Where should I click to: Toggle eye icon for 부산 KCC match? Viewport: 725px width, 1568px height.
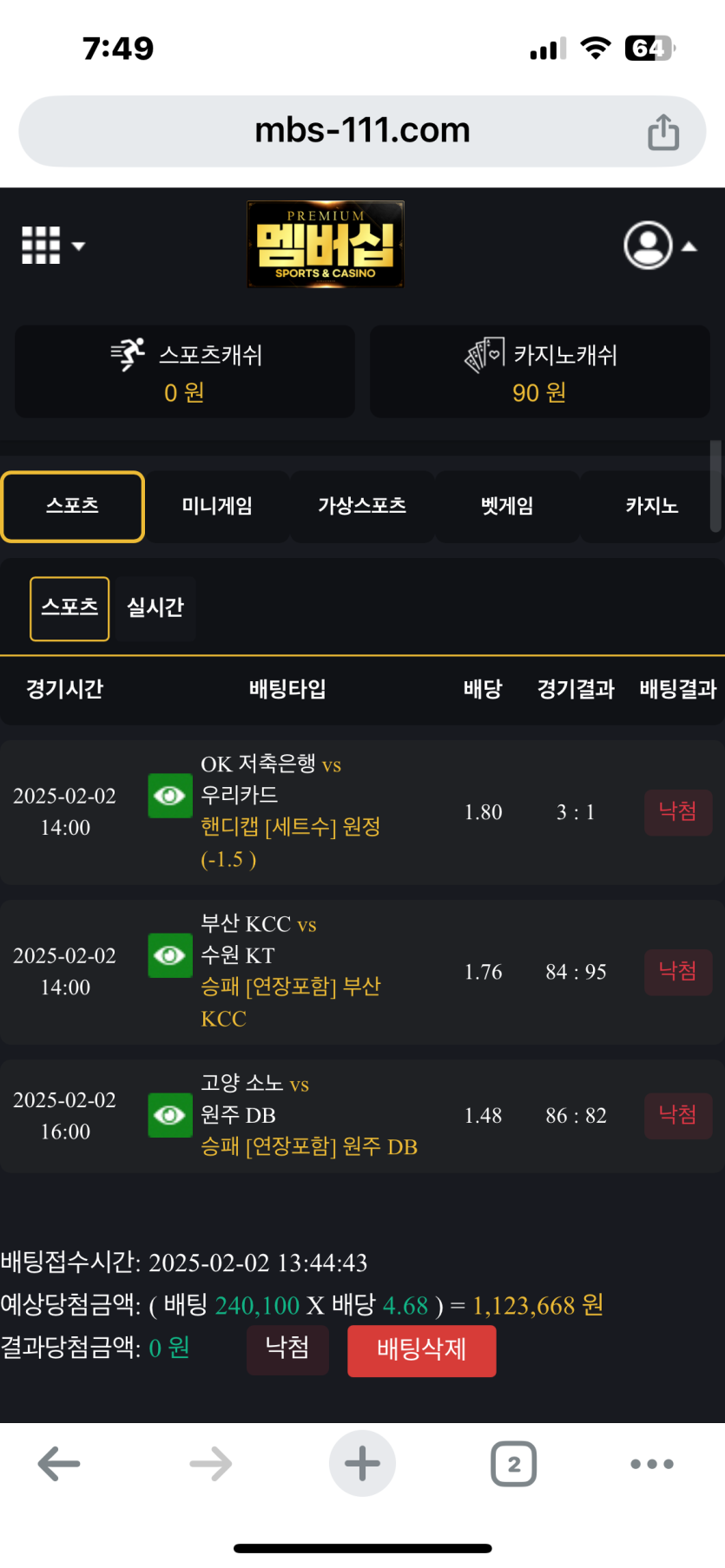pyautogui.click(x=170, y=955)
